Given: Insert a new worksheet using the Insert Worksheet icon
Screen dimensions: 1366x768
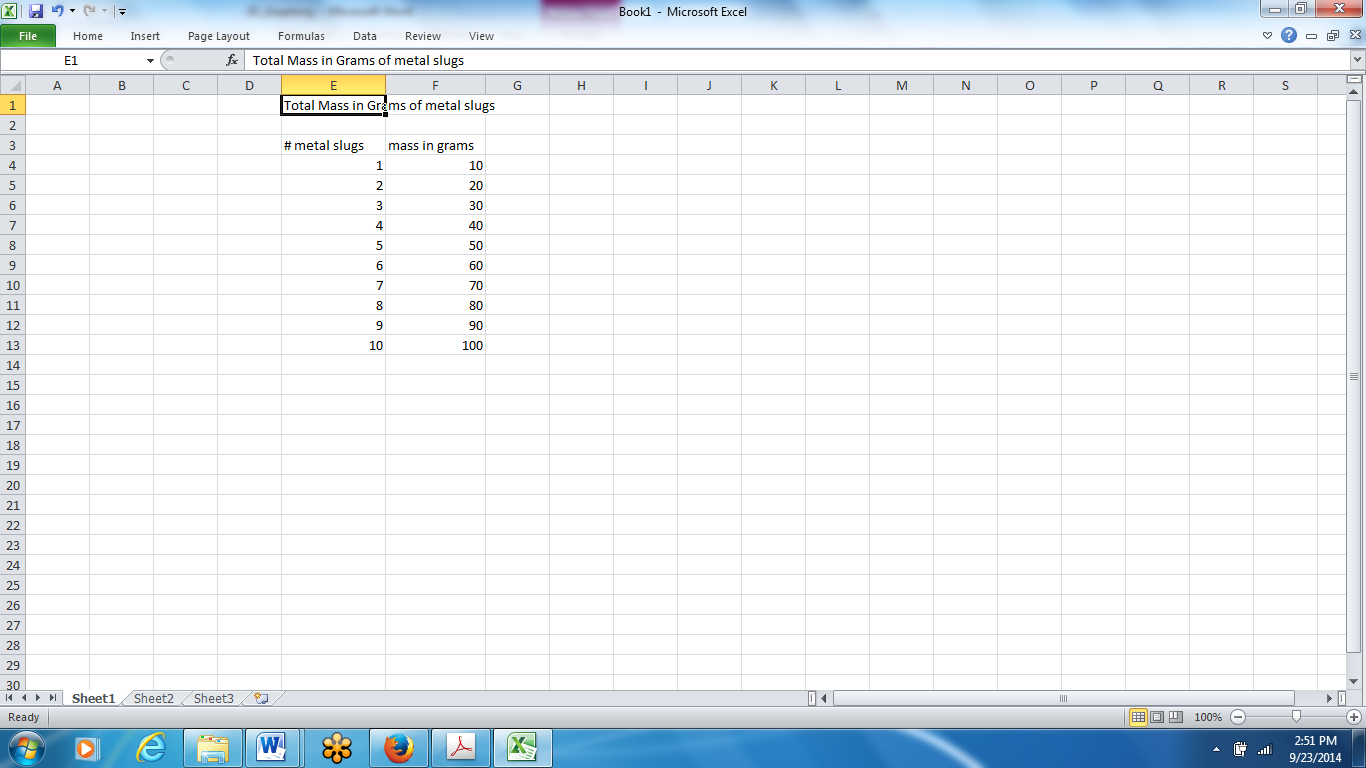Looking at the screenshot, I should 259,698.
